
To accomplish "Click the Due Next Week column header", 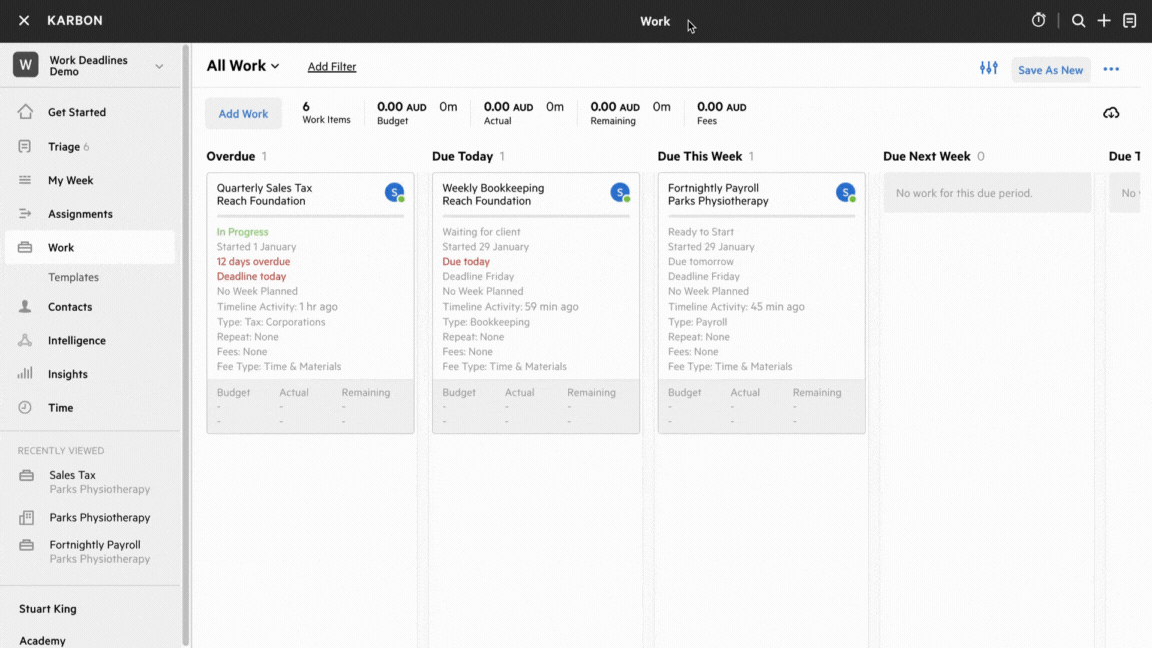I will 926,156.
